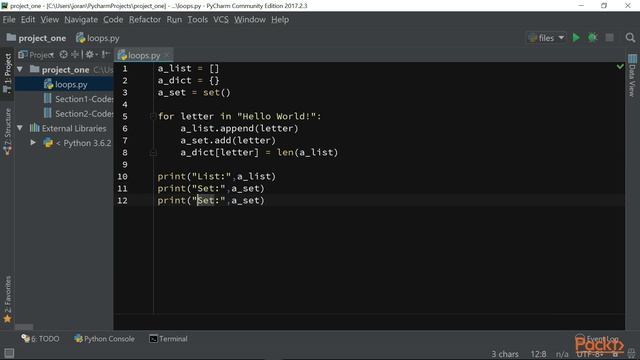The height and width of the screenshot is (360, 640).
Task: Click Section2-Code file icon in project tree
Action: coord(48,113)
